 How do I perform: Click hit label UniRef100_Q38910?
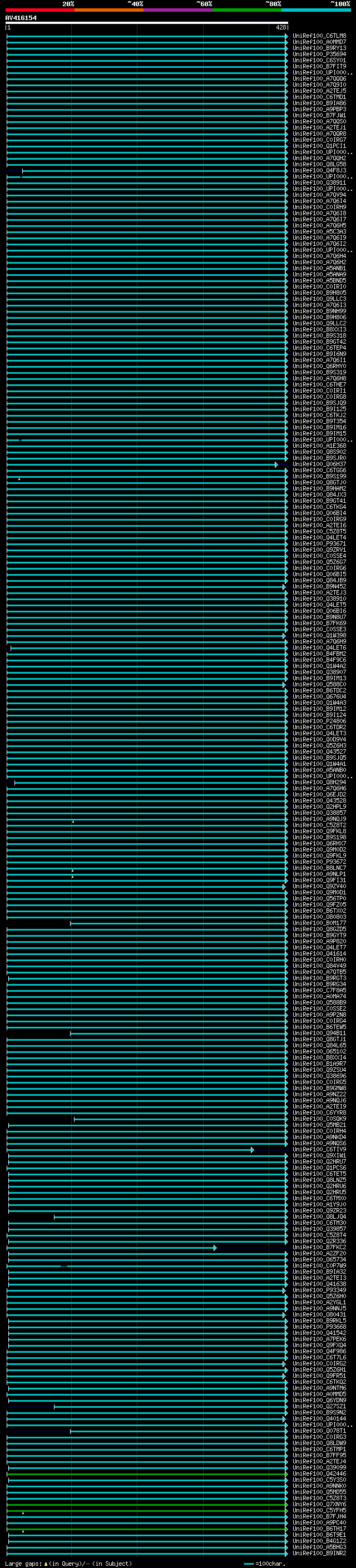coord(319,599)
